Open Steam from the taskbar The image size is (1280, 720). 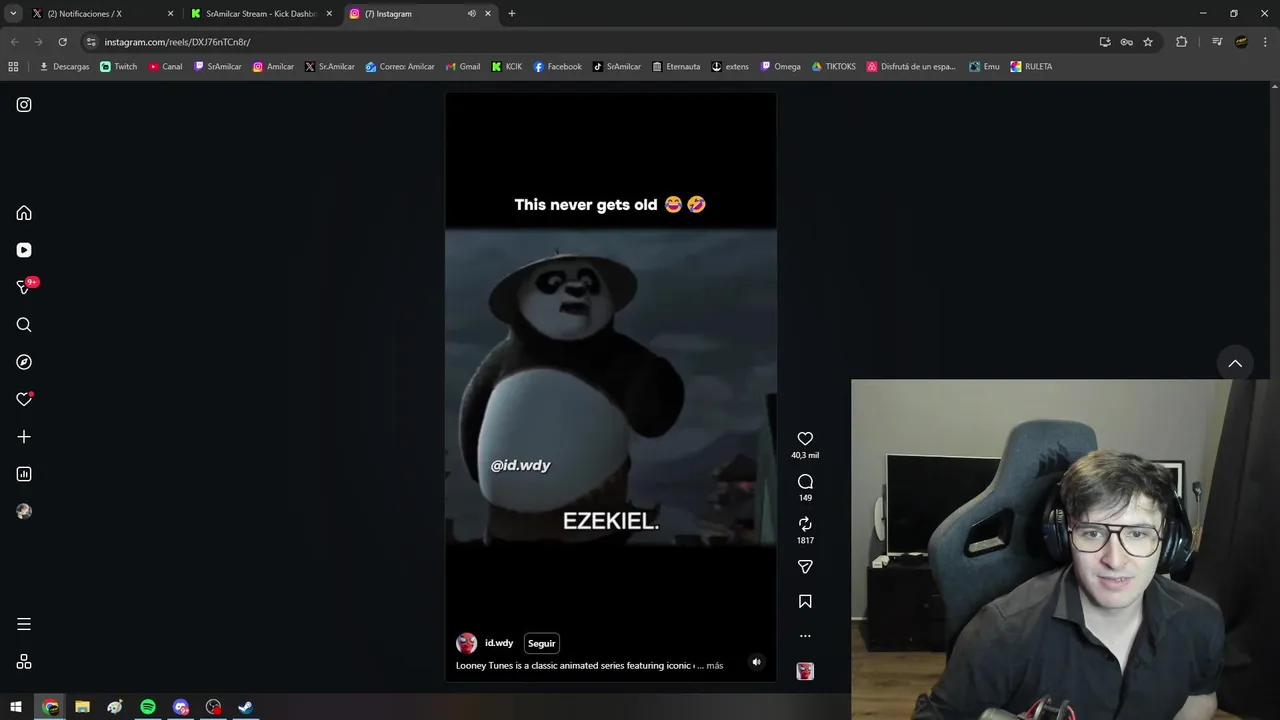coord(245,707)
